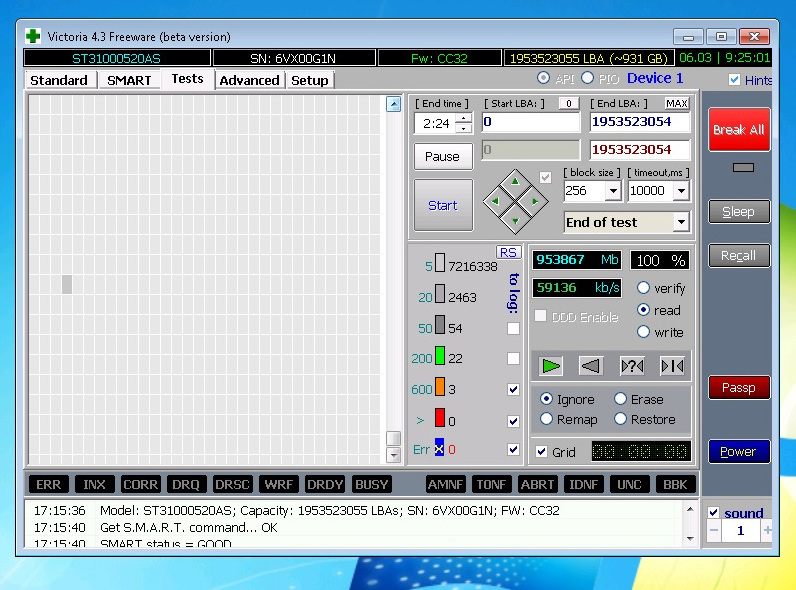796x590 pixels.
Task: Toggle log checkbox for 600 ms blocks
Action: tap(513, 389)
